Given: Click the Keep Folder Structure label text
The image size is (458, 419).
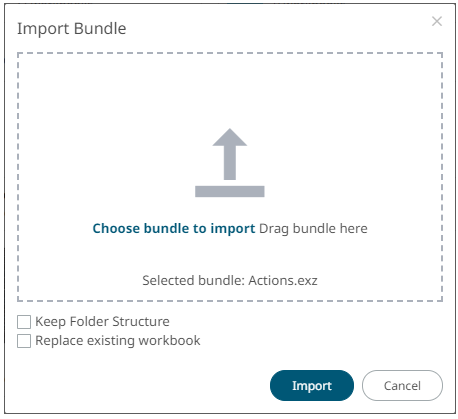Looking at the screenshot, I should [102, 322].
